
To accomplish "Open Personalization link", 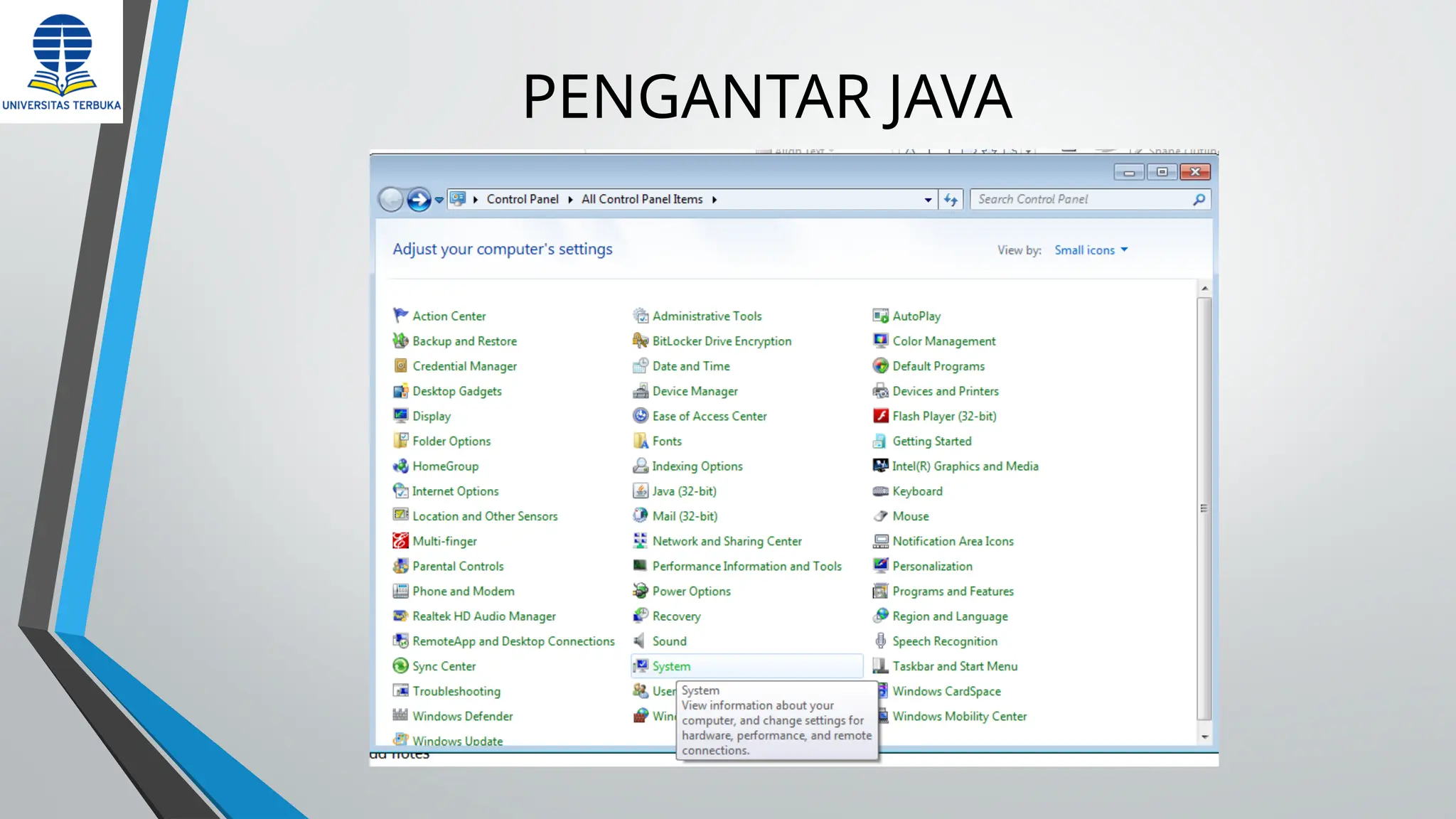I will (932, 566).
